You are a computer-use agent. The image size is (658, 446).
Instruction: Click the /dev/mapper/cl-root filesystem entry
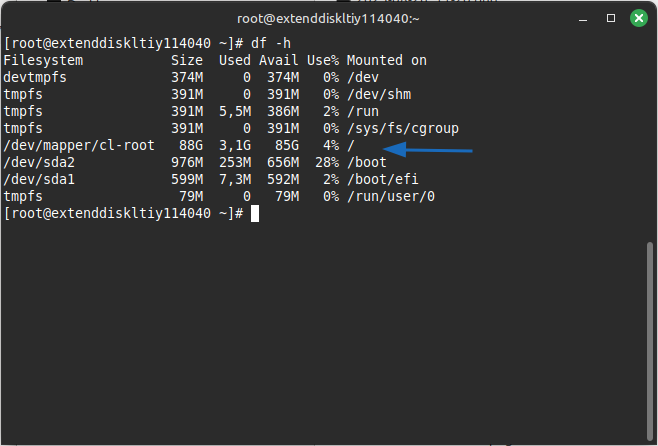pos(79,146)
